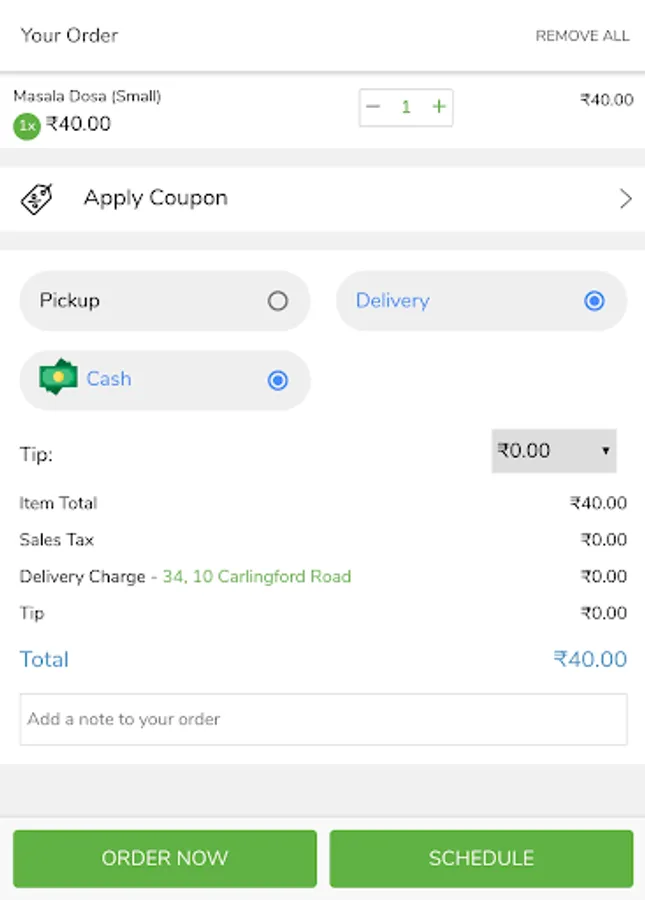This screenshot has width=645, height=900.
Task: Increase Masala Dosa quantity with plus
Action: (438, 107)
